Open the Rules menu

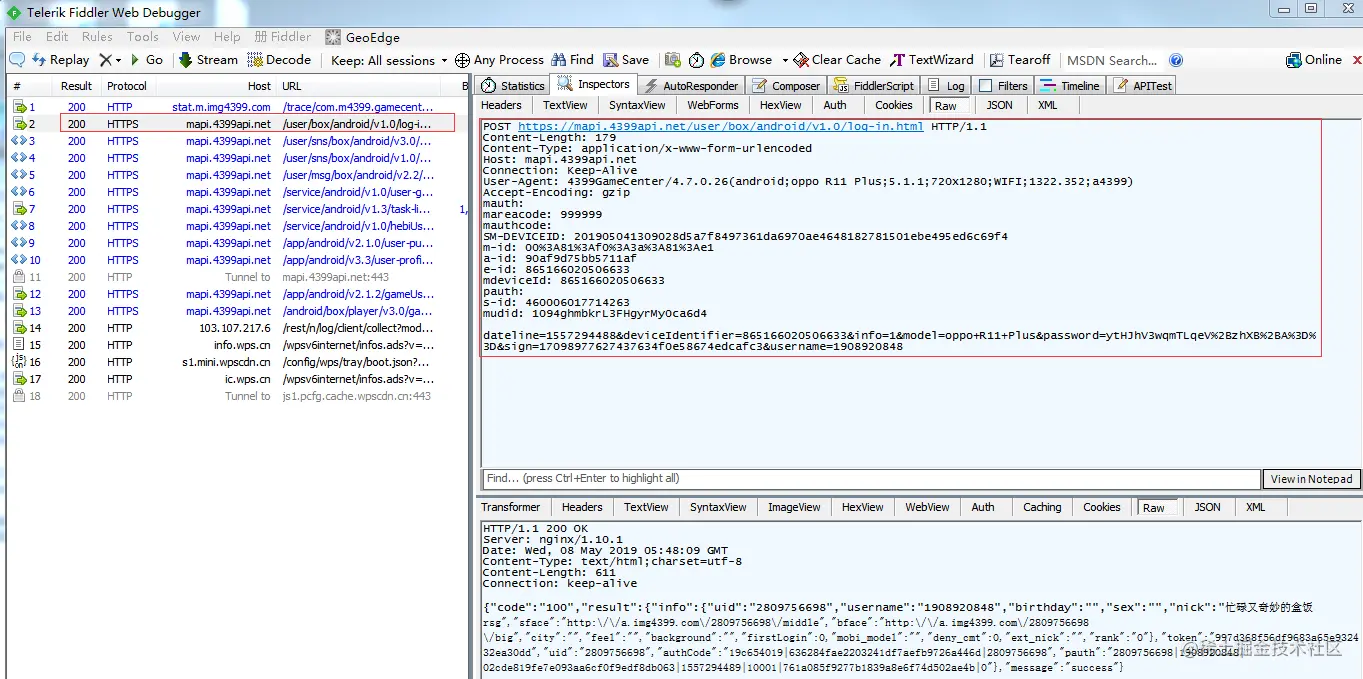pyautogui.click(x=97, y=37)
